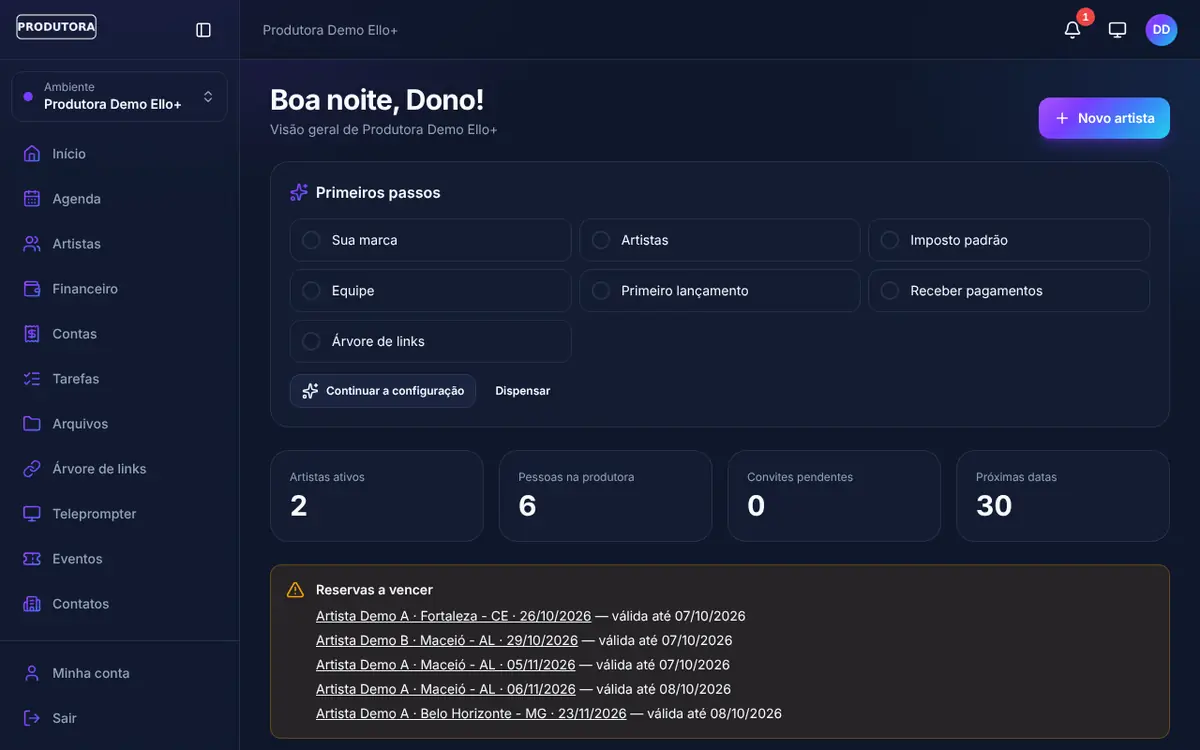Expand the Ambiente selector chevron arrows
Image resolution: width=1200 pixels, height=750 pixels.
tap(208, 96)
